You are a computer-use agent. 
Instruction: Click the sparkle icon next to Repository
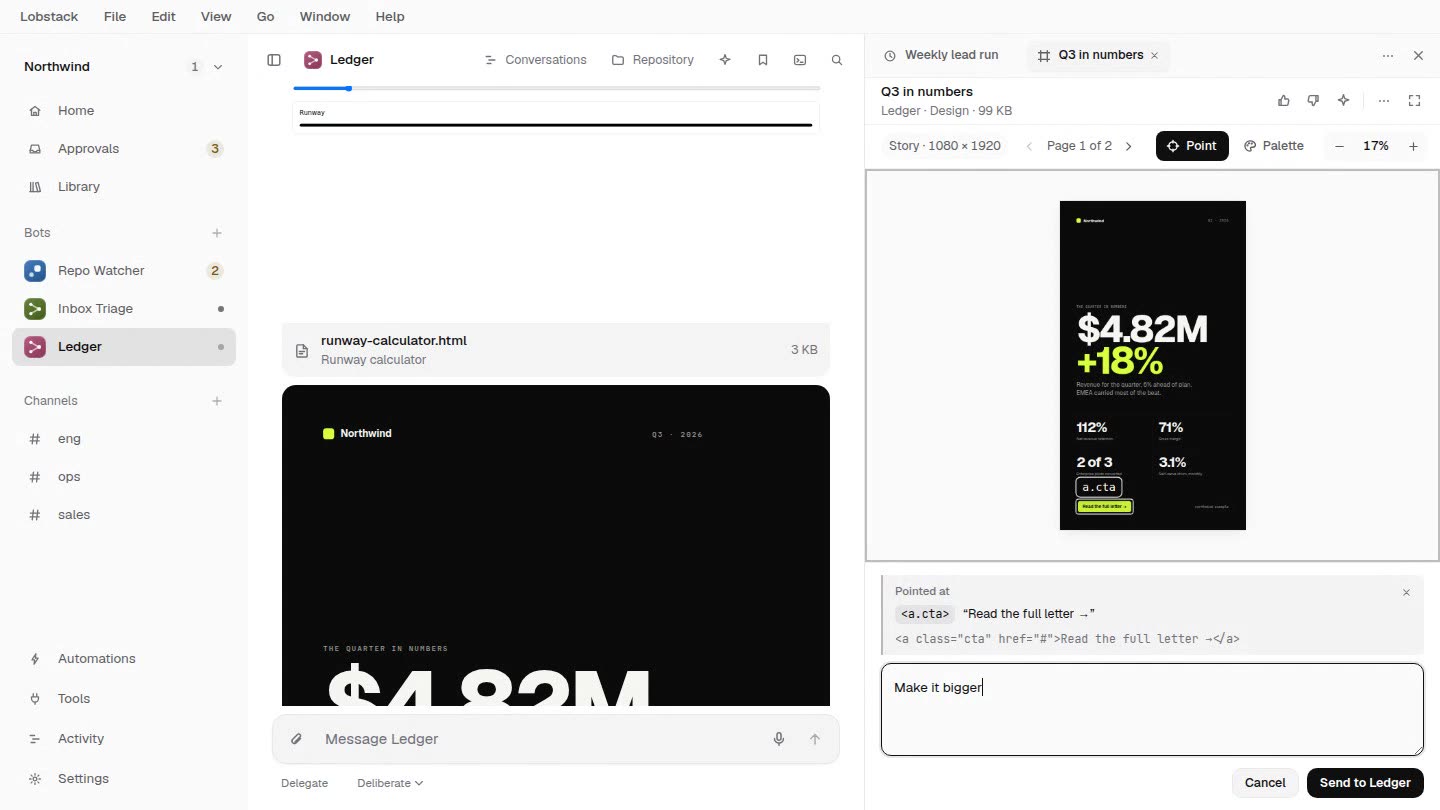coord(725,60)
